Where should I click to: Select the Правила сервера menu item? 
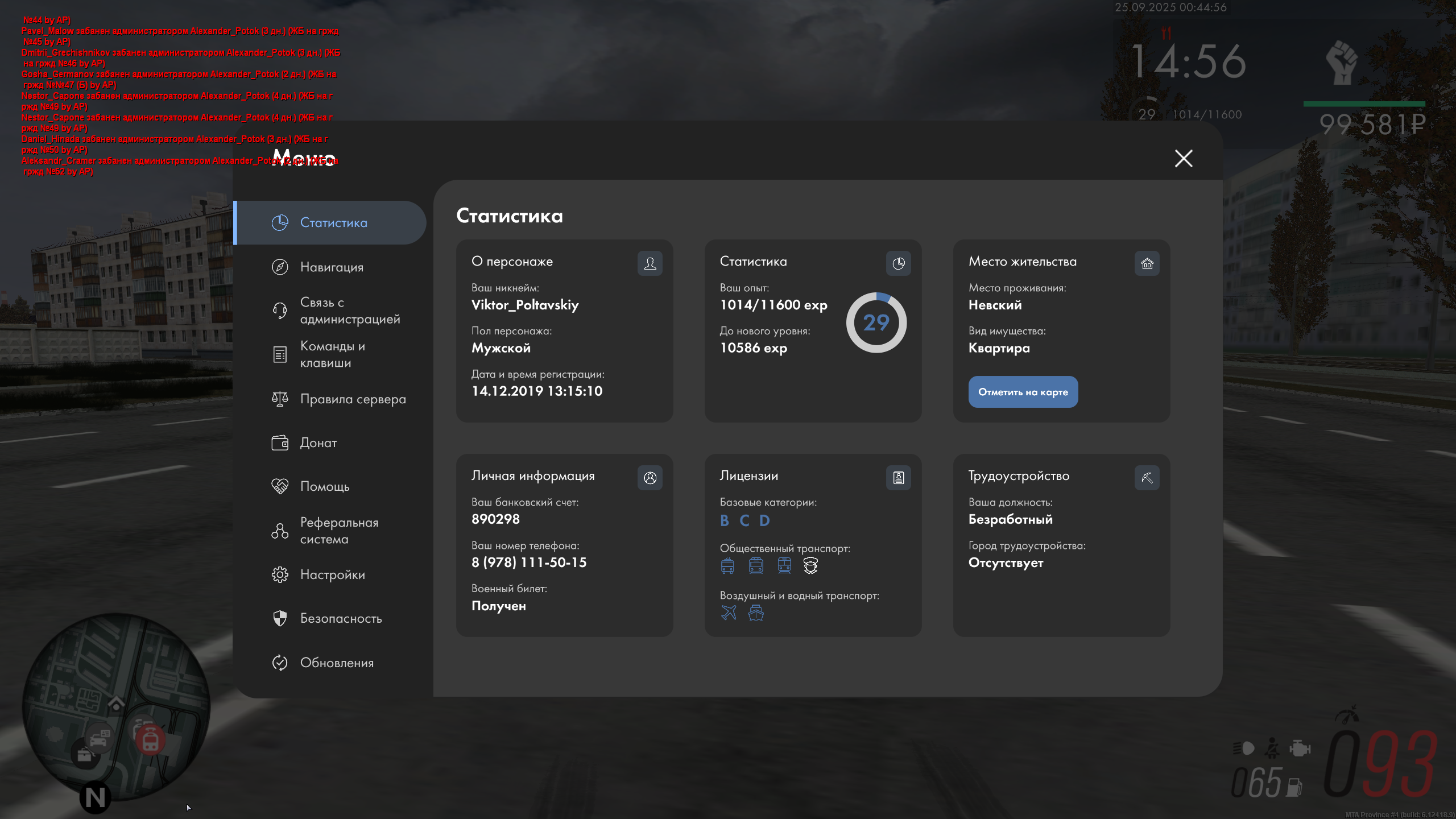click(x=353, y=399)
